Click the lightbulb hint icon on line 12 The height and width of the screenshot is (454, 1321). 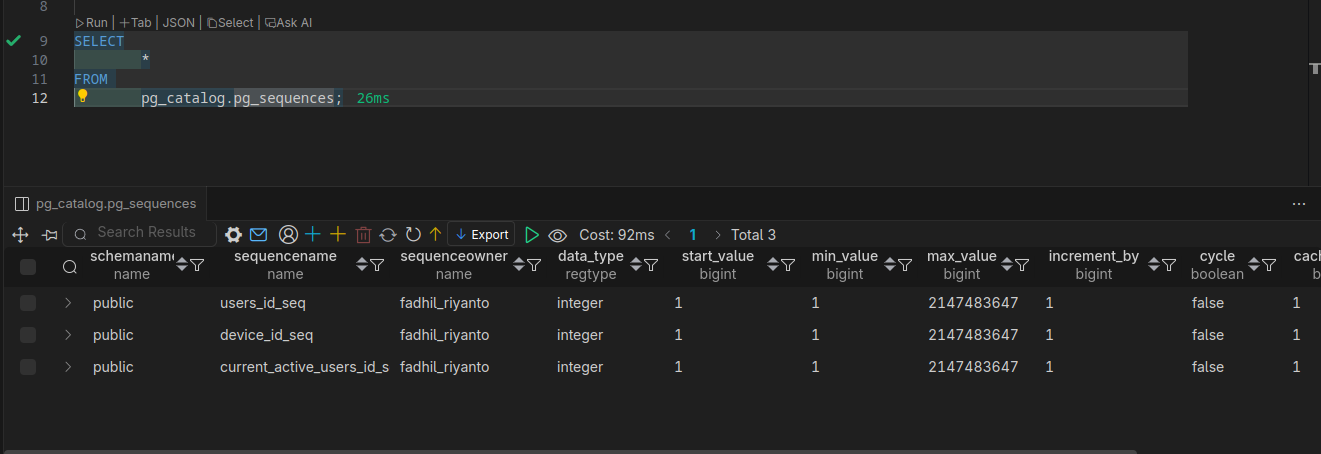point(83,97)
